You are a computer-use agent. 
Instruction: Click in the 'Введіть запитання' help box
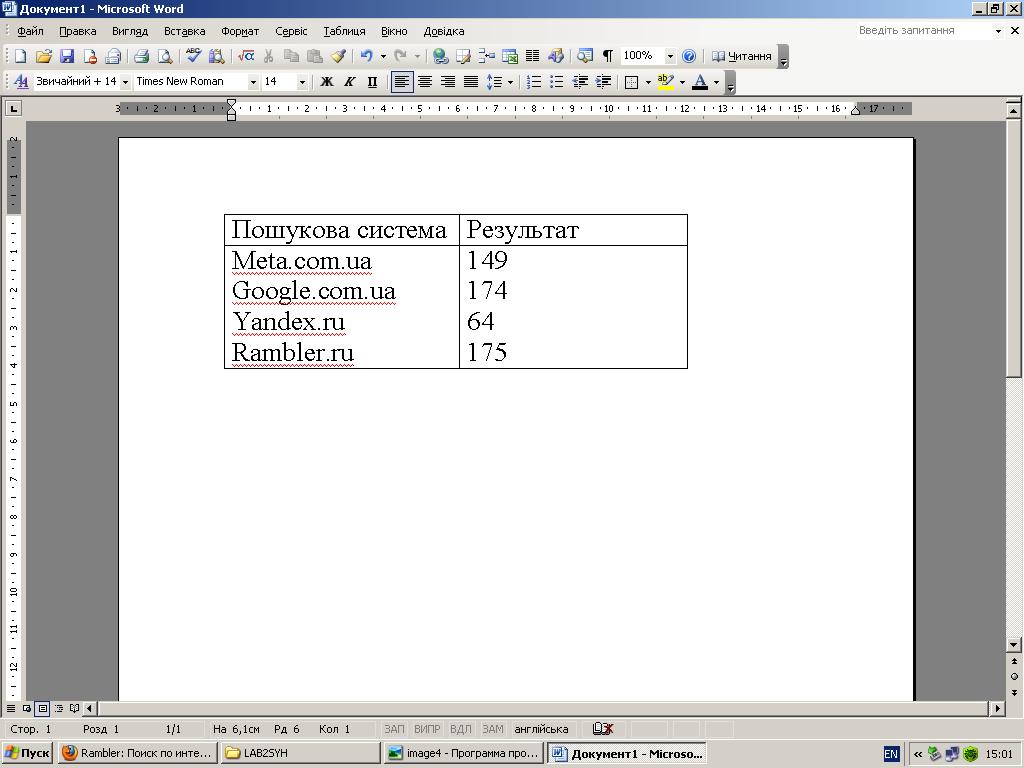924,30
